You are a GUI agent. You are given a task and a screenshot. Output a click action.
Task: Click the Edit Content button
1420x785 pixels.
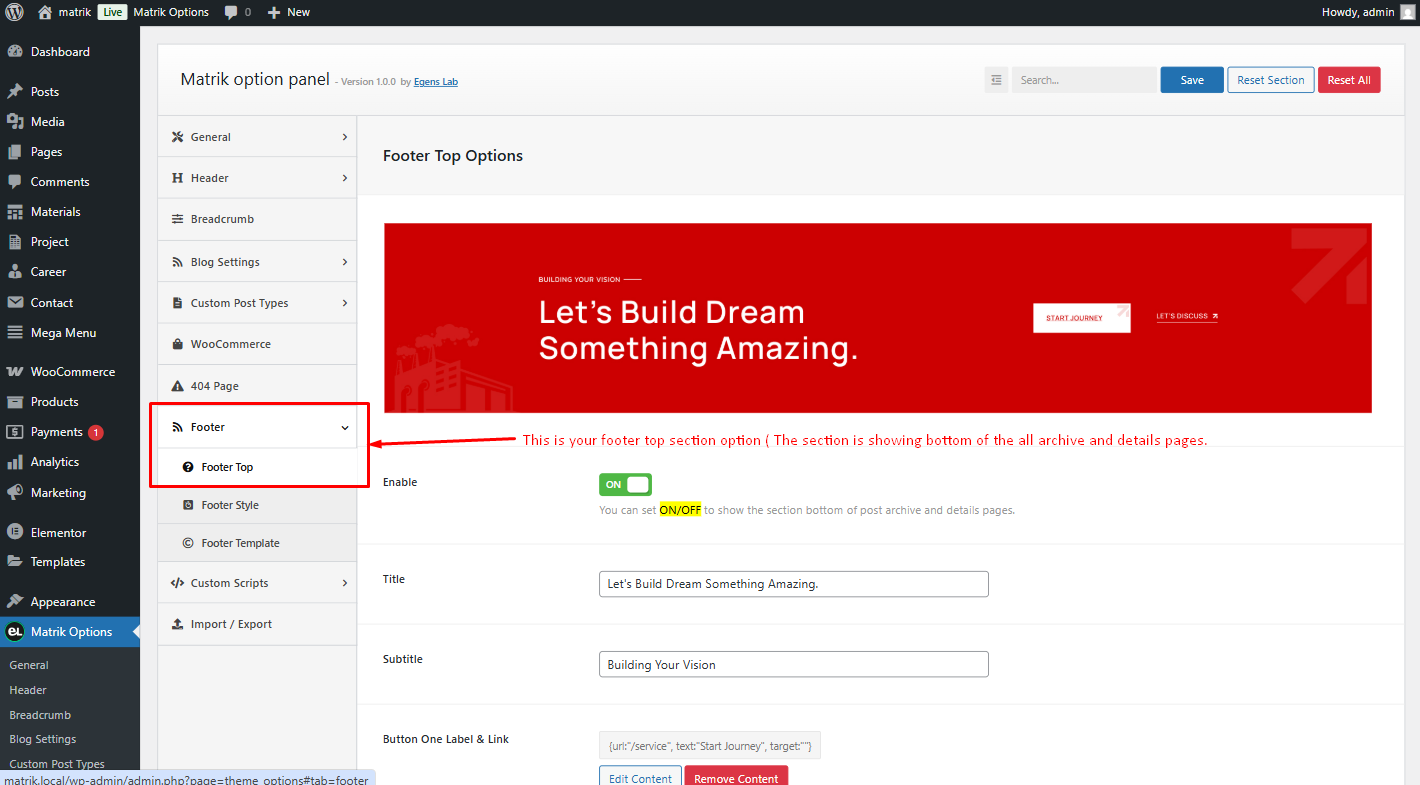point(640,776)
